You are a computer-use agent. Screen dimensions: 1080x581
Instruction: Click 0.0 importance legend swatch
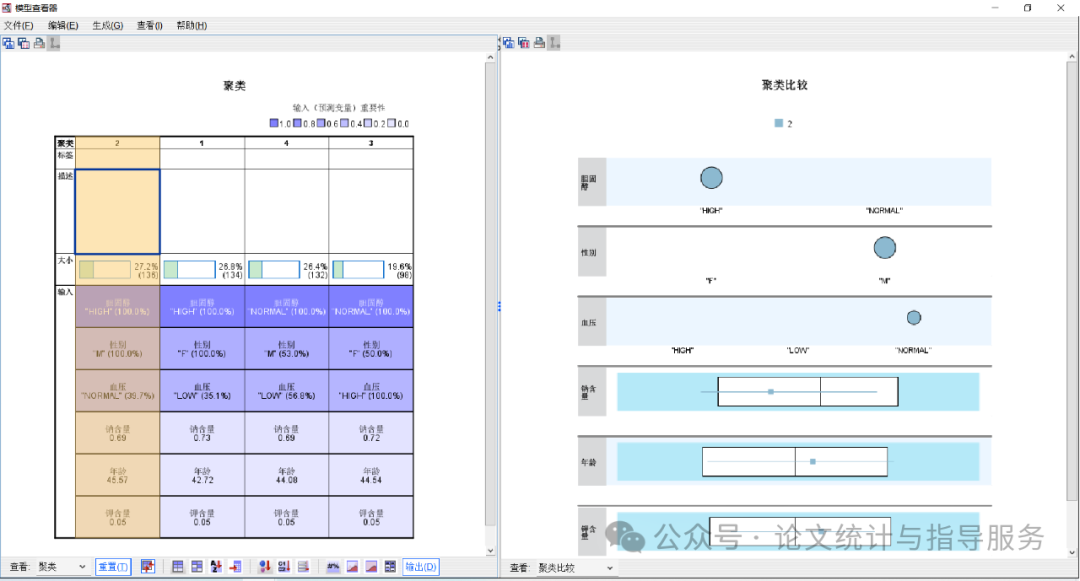click(391, 123)
